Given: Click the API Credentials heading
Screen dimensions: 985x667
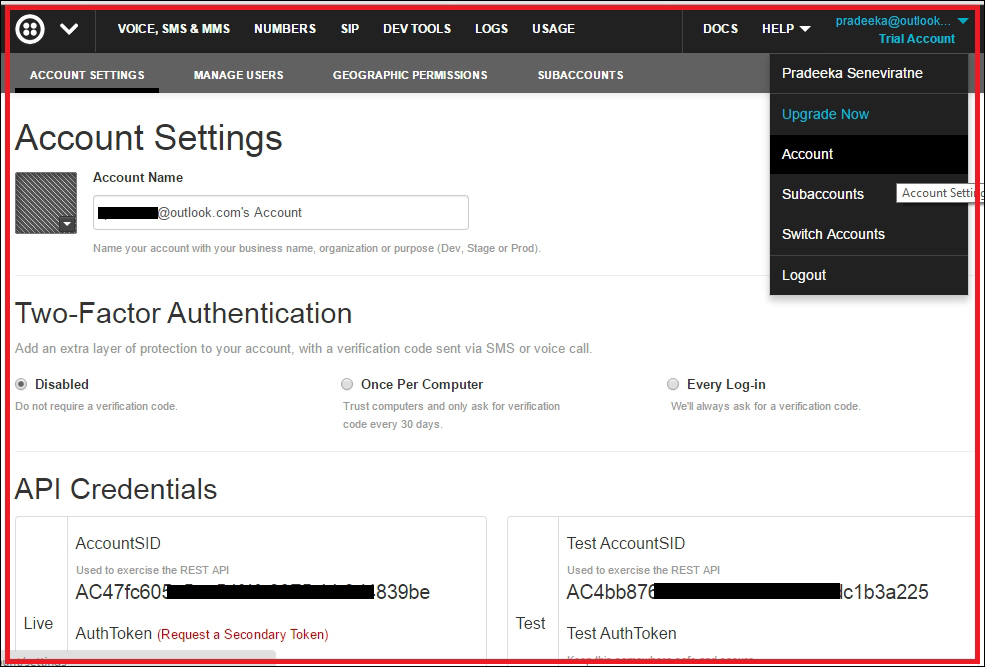Looking at the screenshot, I should pos(116,489).
